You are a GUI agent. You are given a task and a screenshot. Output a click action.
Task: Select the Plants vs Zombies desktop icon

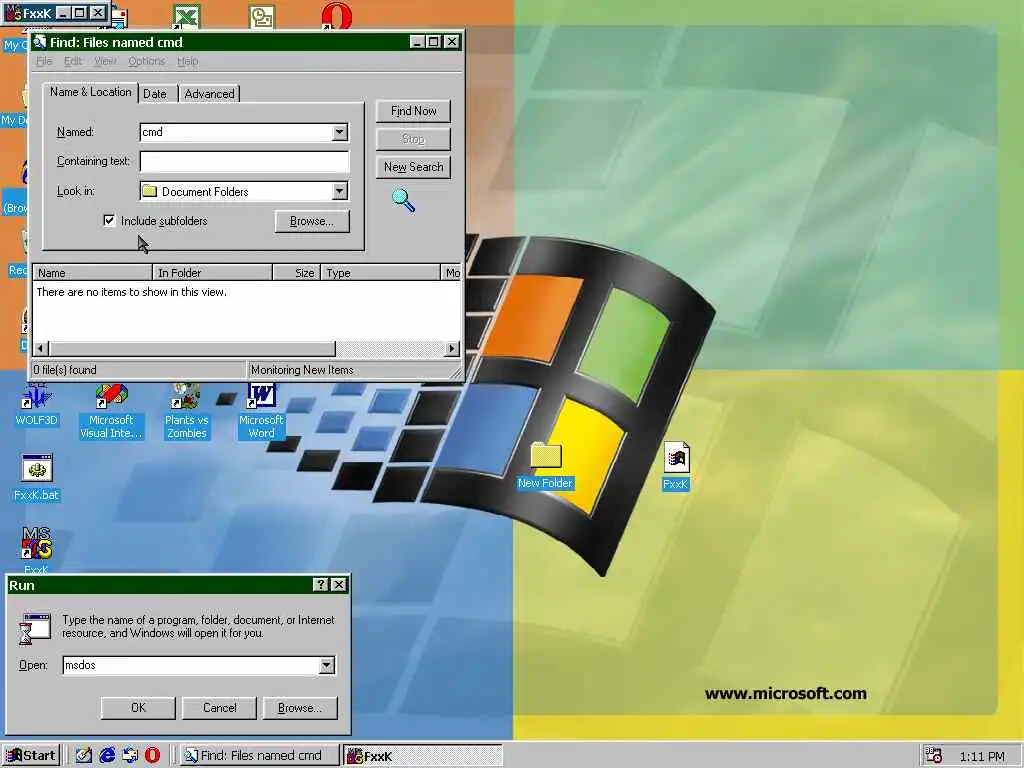pos(186,410)
